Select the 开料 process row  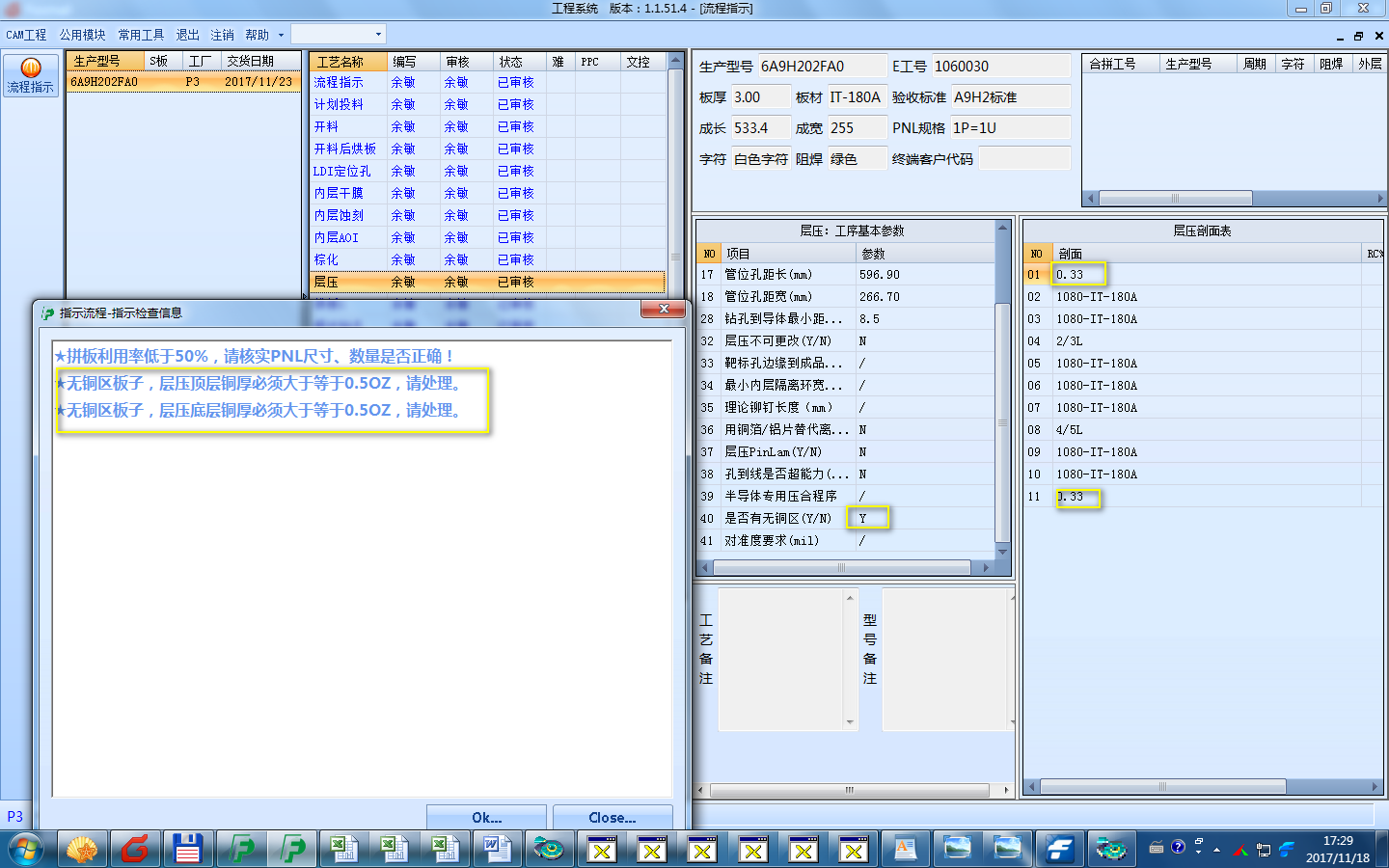coord(487,126)
